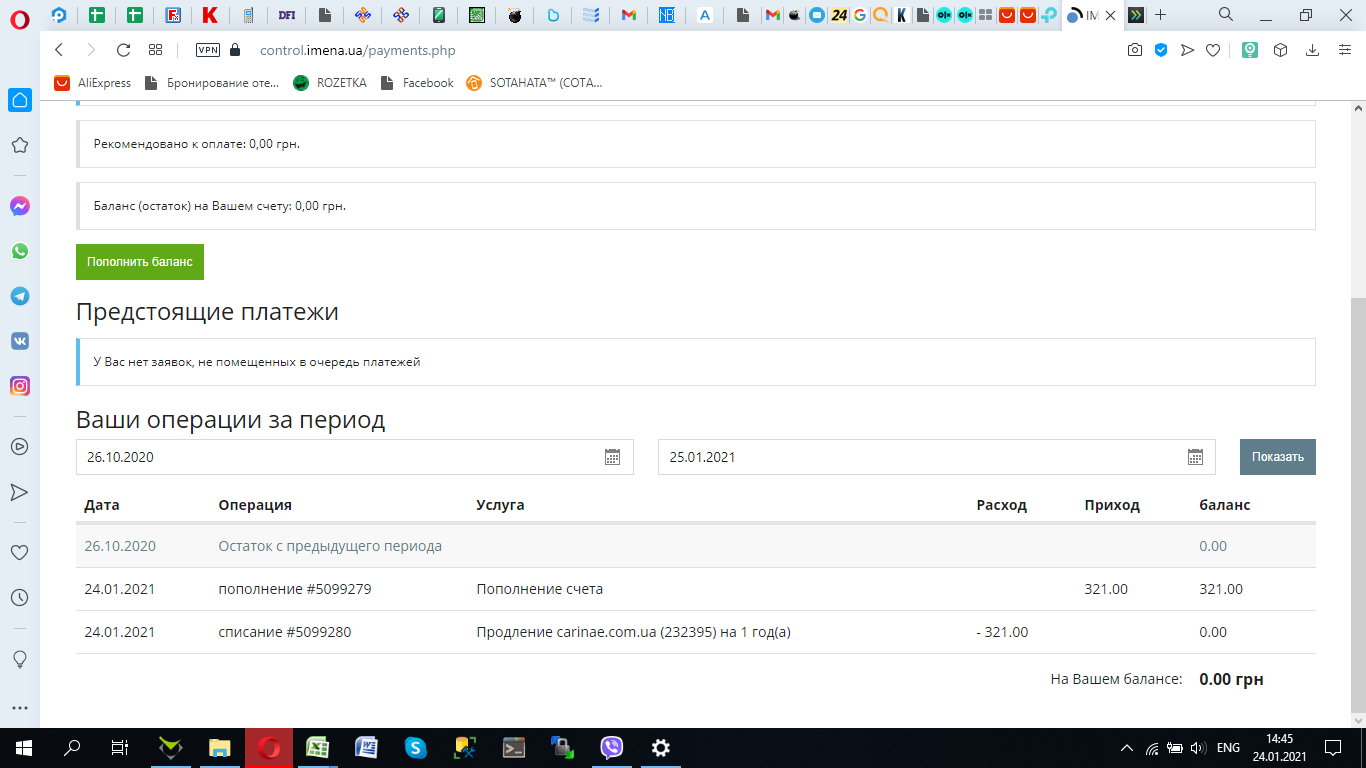Open the VK sidebar panel
Viewport: 1366px width, 768px height.
coord(19,341)
